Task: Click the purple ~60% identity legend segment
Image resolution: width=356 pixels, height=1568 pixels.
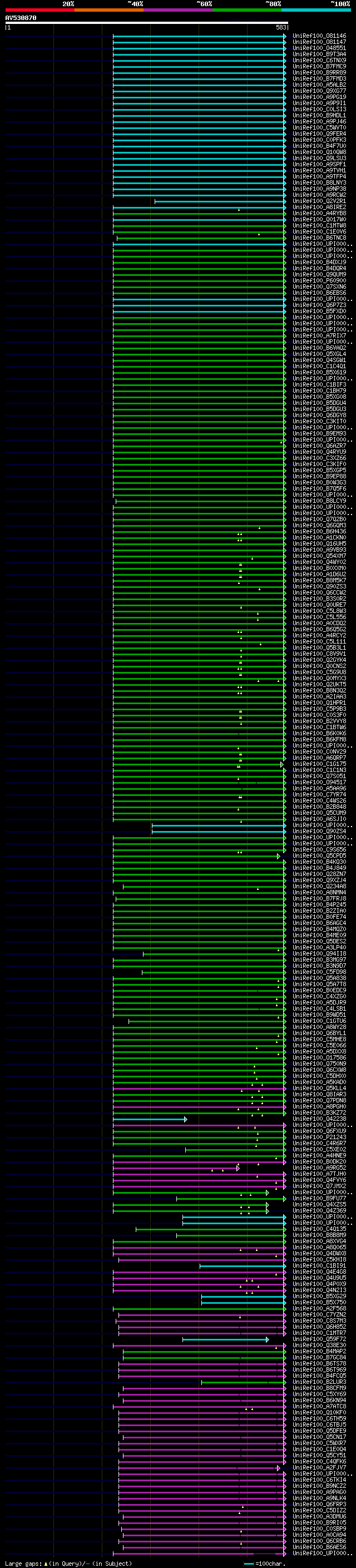Action: click(179, 10)
